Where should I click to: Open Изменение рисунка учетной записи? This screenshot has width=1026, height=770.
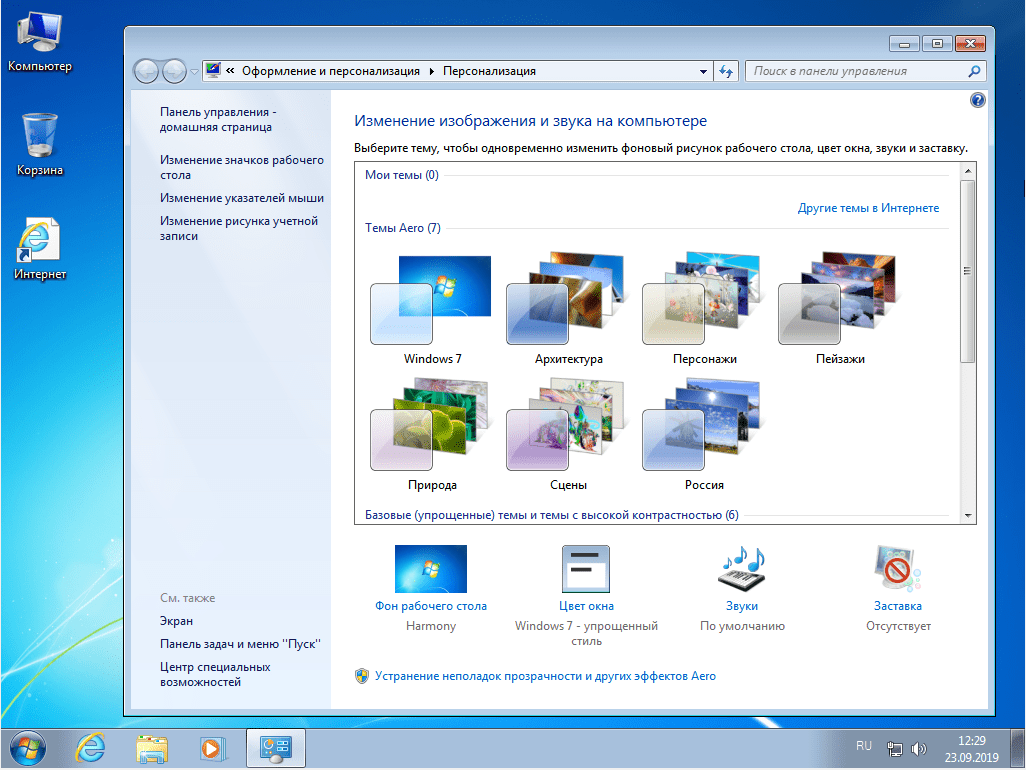click(x=239, y=228)
